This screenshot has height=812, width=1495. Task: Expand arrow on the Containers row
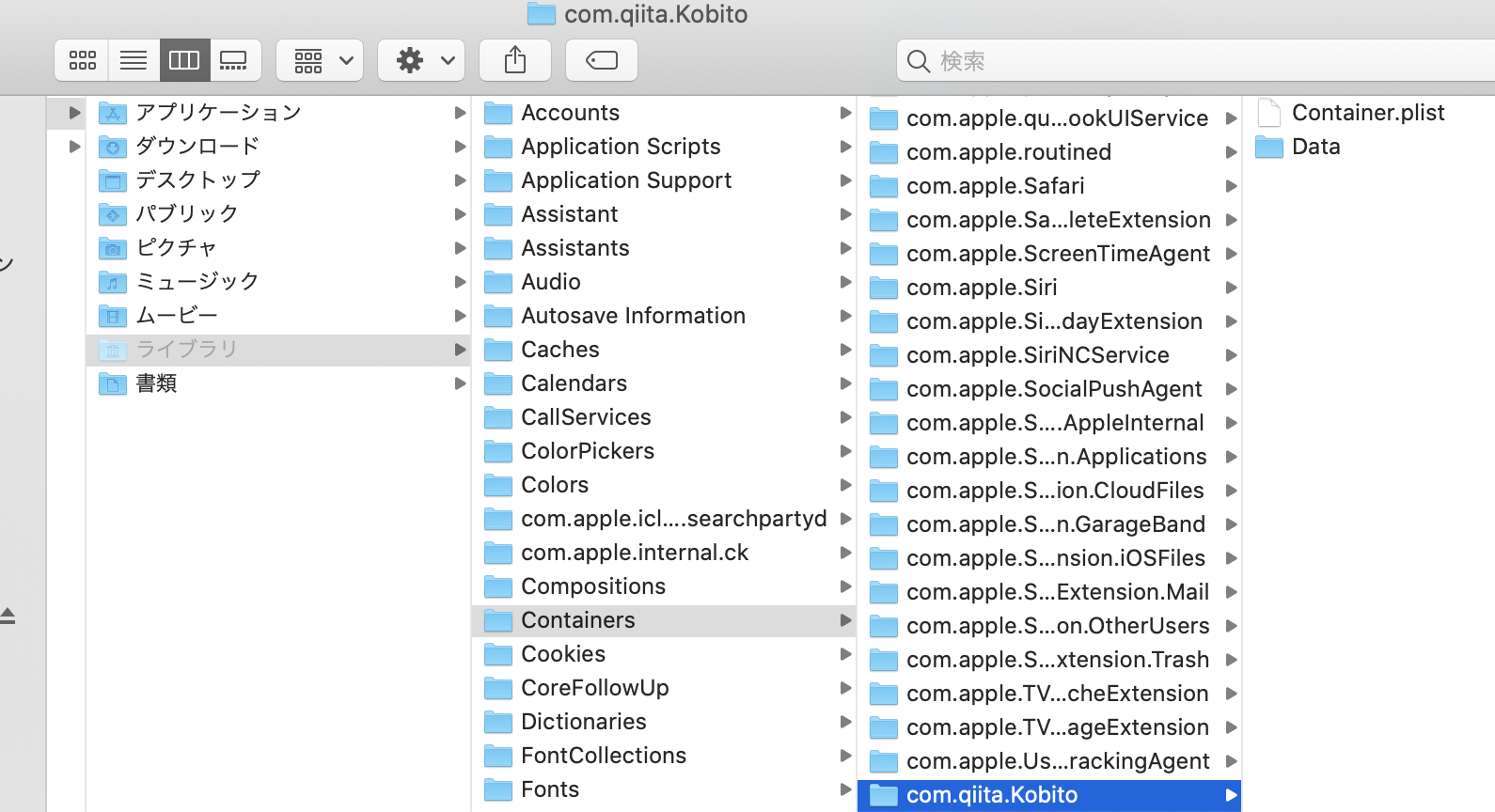tap(845, 620)
